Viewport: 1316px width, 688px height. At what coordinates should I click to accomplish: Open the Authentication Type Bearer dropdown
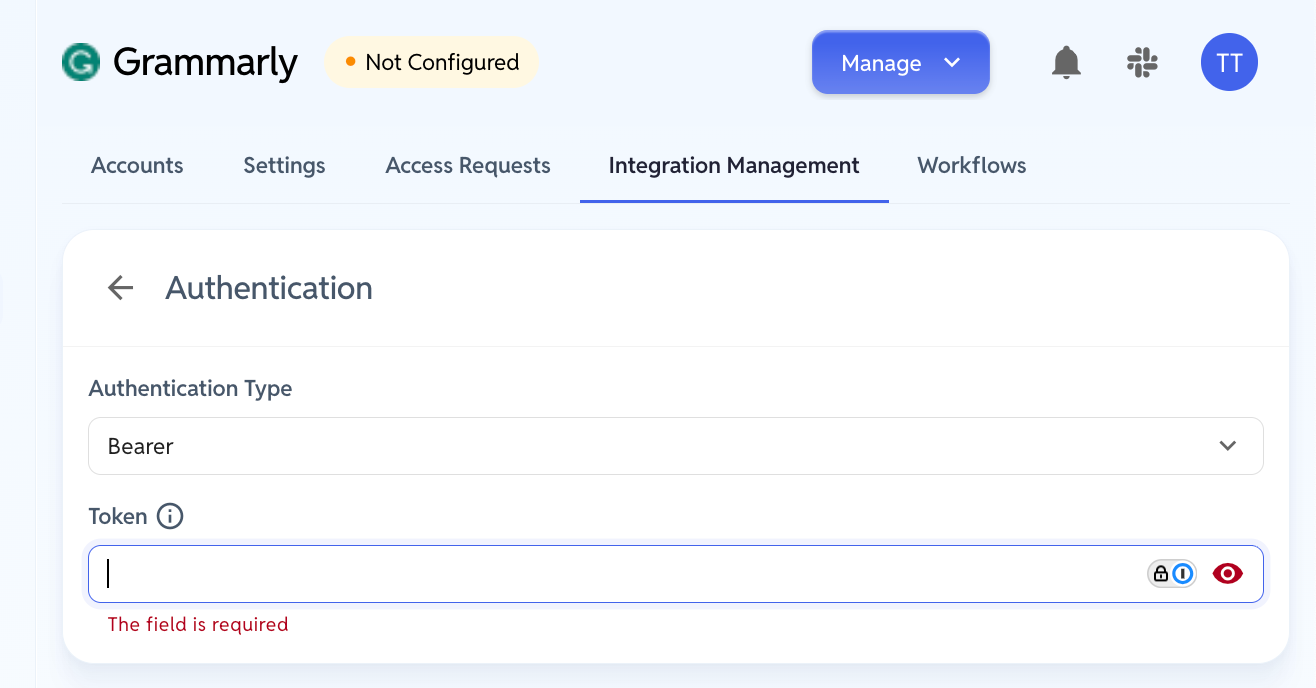tap(676, 446)
